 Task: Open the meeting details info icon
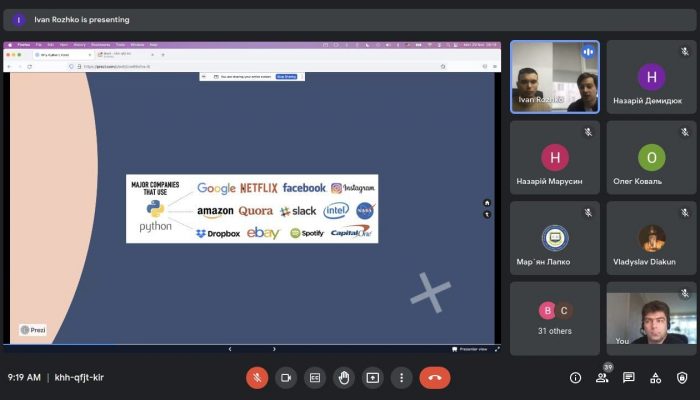(x=575, y=377)
